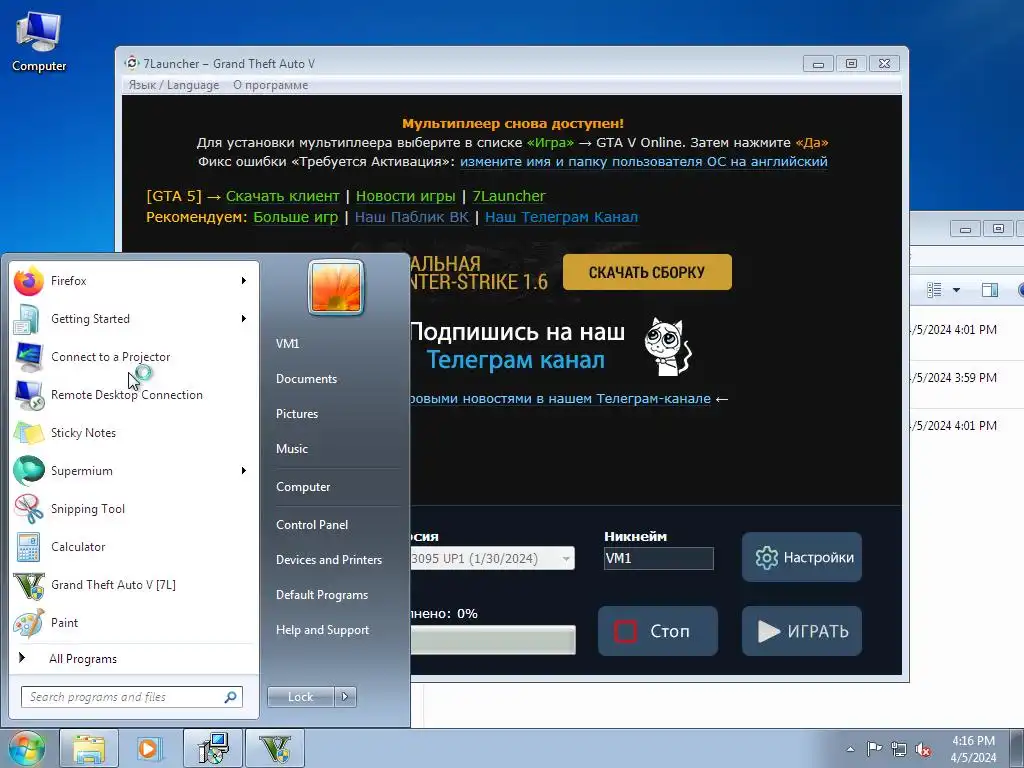This screenshot has height=768, width=1024.
Task: Open Computer from Start menu right pane
Action: tap(303, 487)
